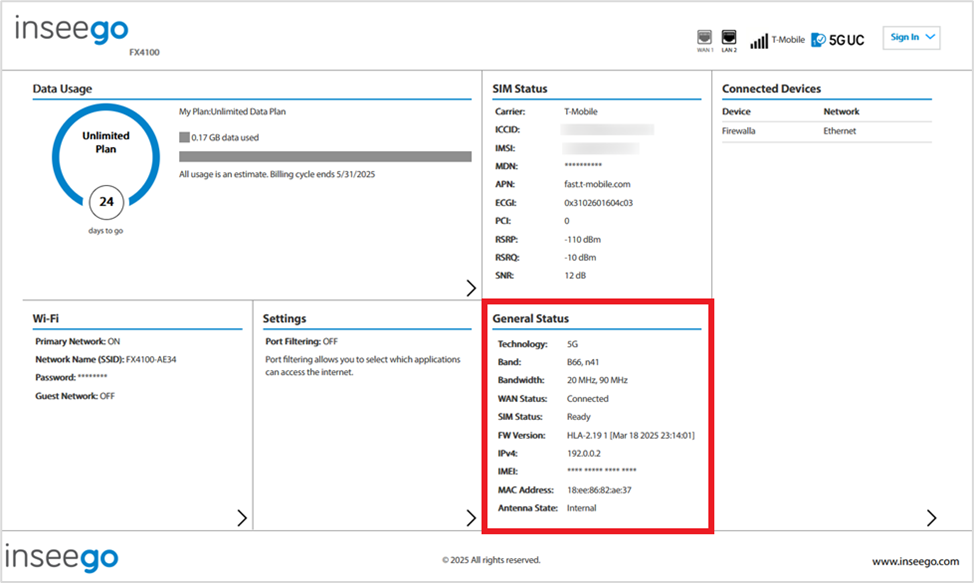Viewport: 974px width, 583px height.
Task: Click the masked Wi-Fi Password line
Action: (x=71, y=377)
